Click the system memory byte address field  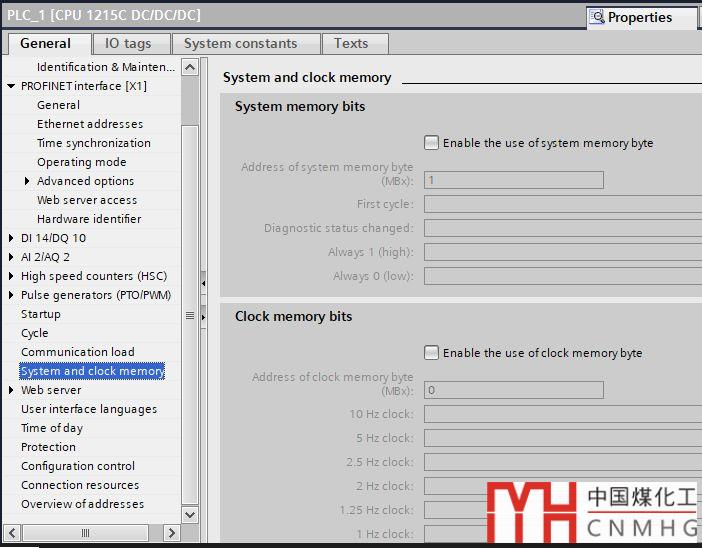[x=513, y=180]
